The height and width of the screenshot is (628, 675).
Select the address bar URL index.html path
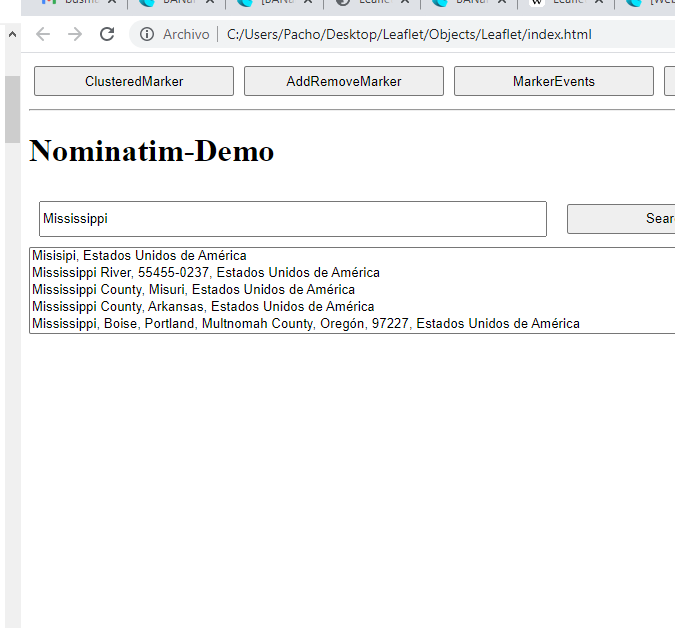409,34
